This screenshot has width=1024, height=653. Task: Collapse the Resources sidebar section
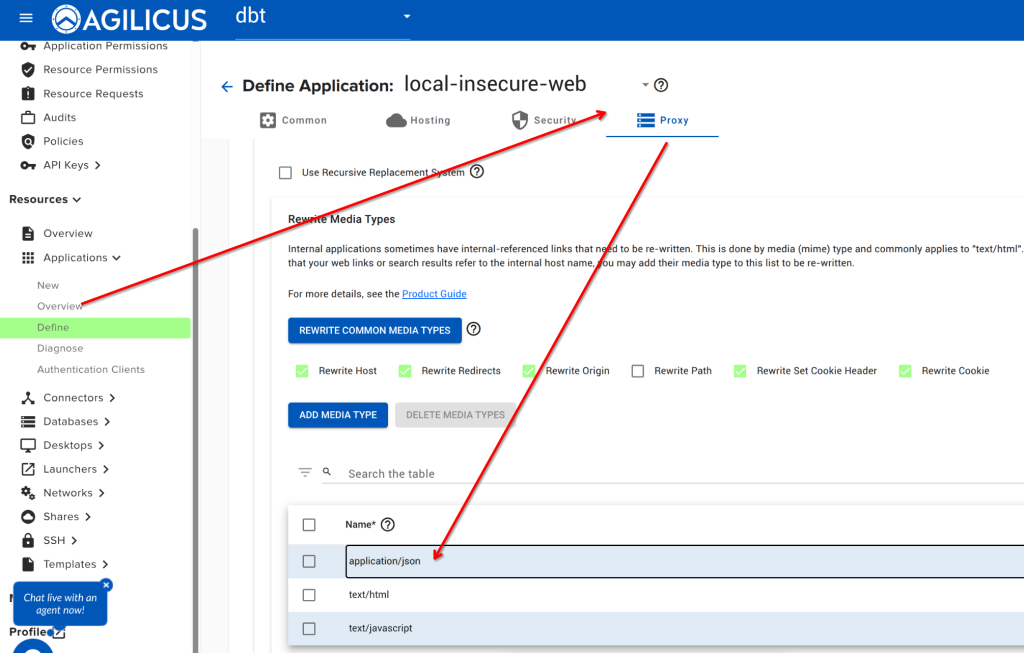43,199
